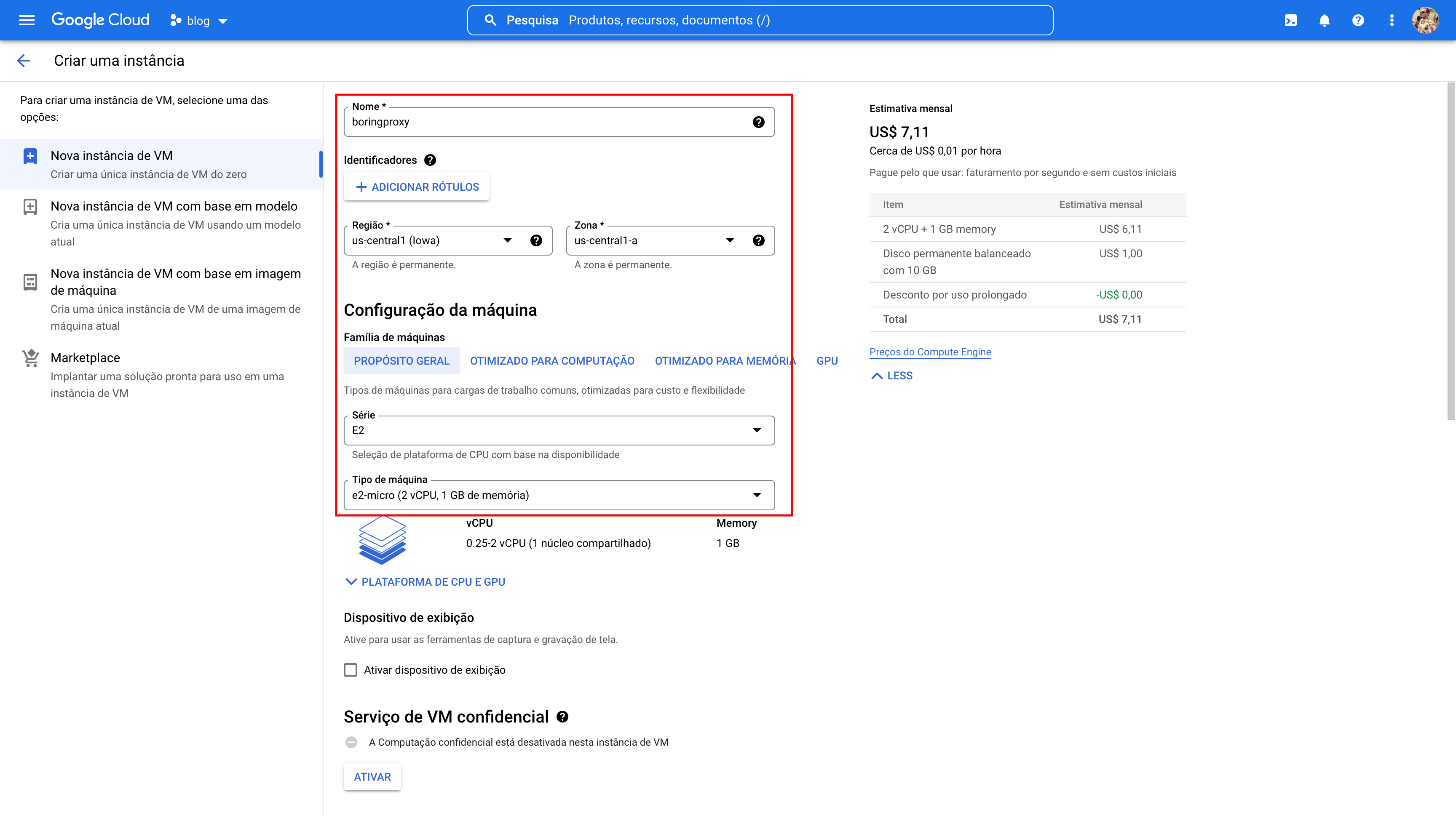The width and height of the screenshot is (1456, 816).
Task: Click the search magnifier icon
Action: [x=490, y=20]
